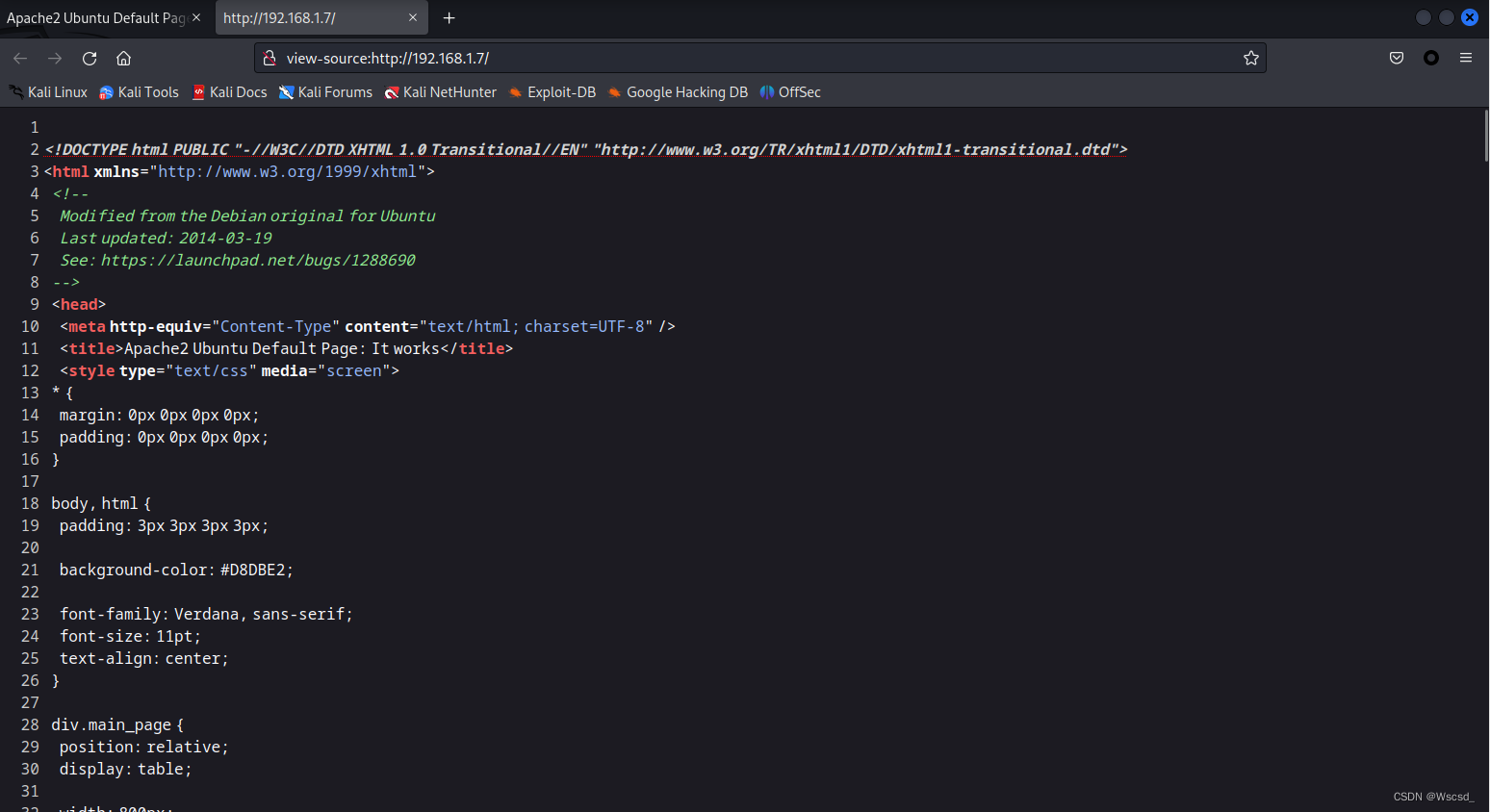The image size is (1490, 812).
Task: Follow the xmlns http://www.w3.org/1999/xhtml link
Action: pos(287,171)
